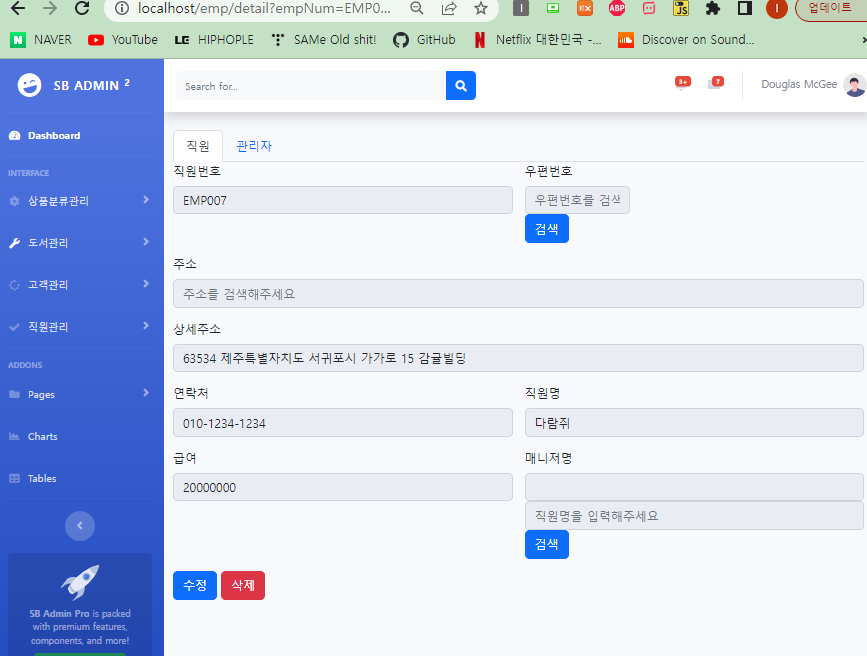Open the Discover on SoundCloud bookmark
The width and height of the screenshot is (867, 656).
686,40
